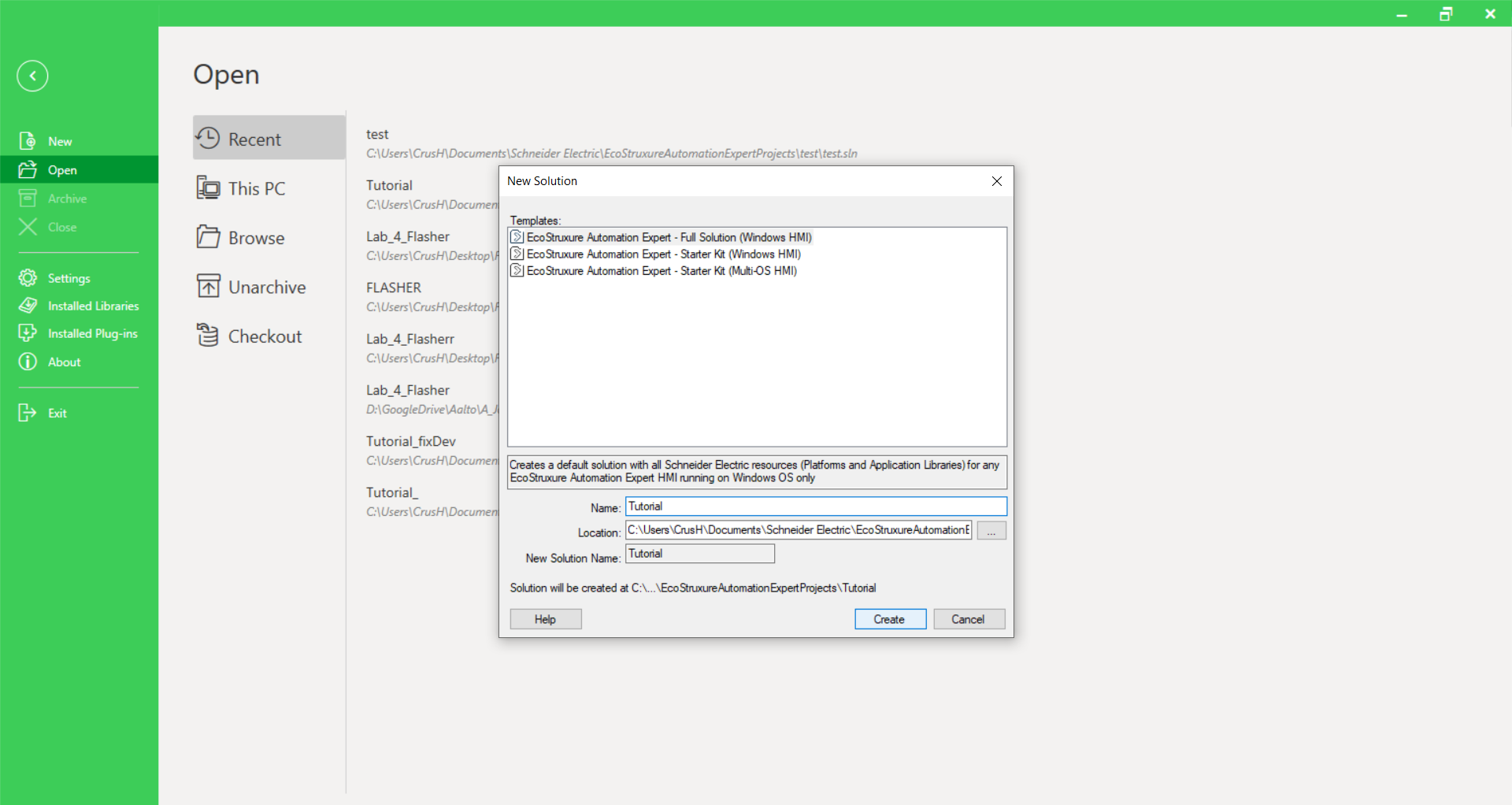Click the Unarchive upload icon
The height and width of the screenshot is (805, 1512).
(x=209, y=286)
